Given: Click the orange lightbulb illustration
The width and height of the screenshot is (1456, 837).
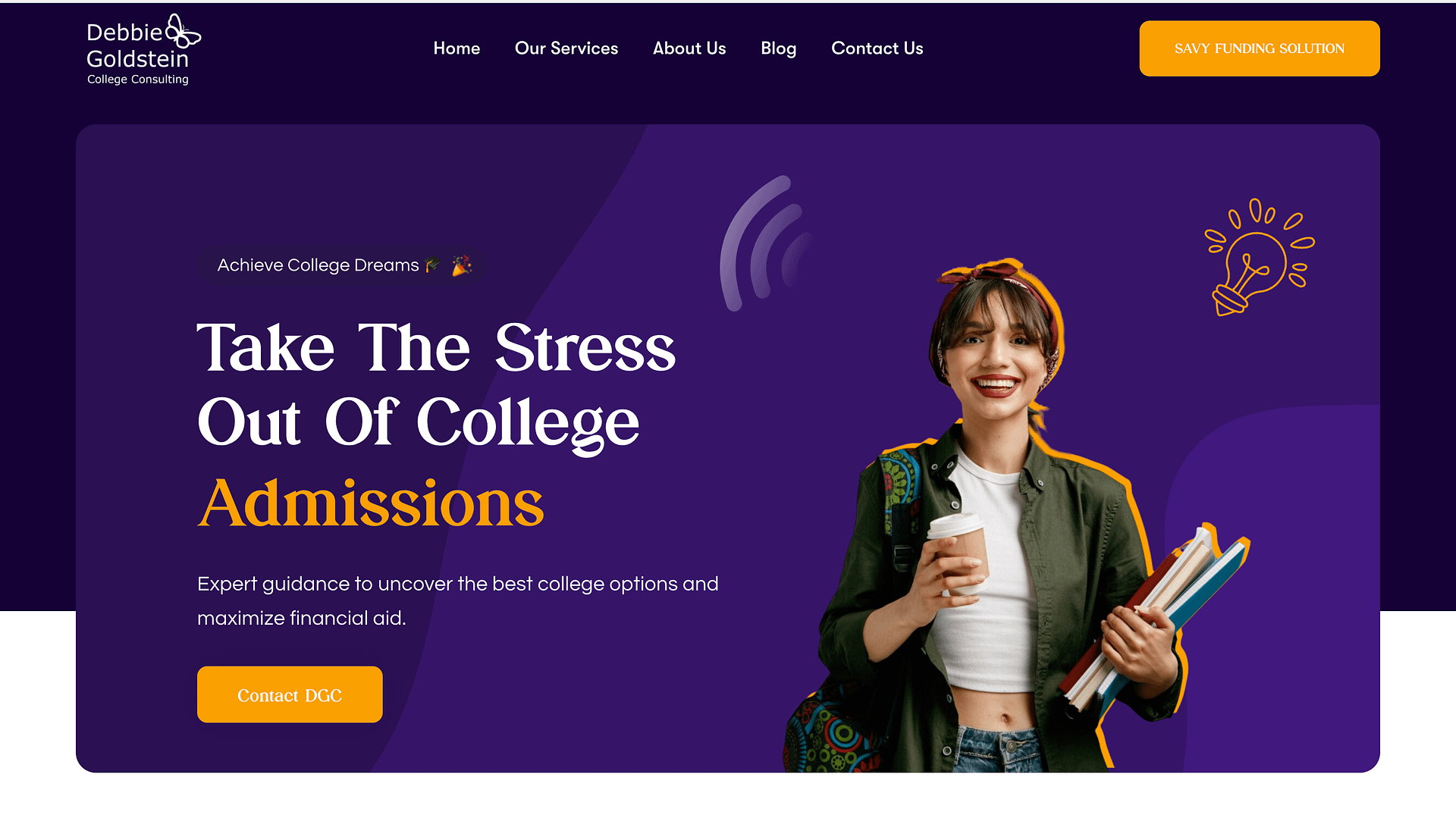Looking at the screenshot, I should 1259,257.
